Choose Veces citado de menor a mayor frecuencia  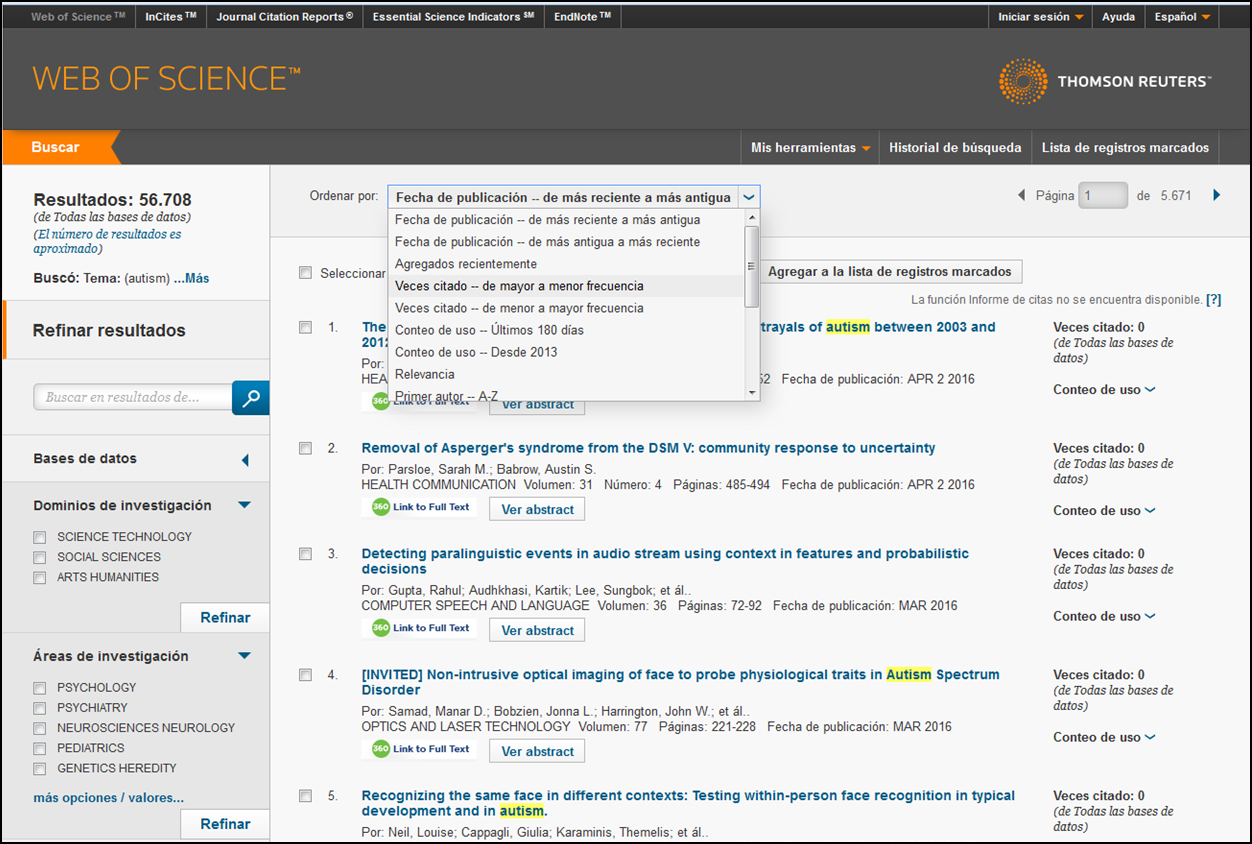(568, 308)
